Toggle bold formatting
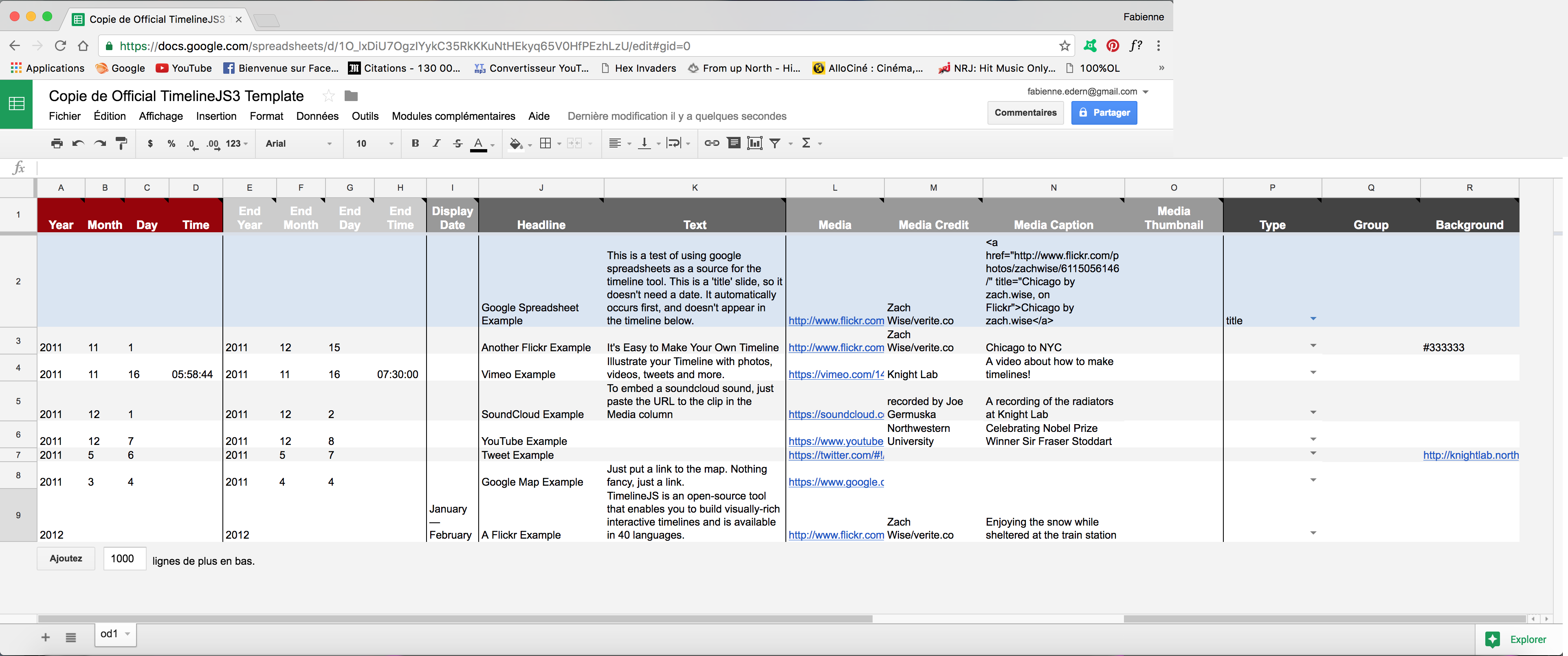 tap(415, 143)
